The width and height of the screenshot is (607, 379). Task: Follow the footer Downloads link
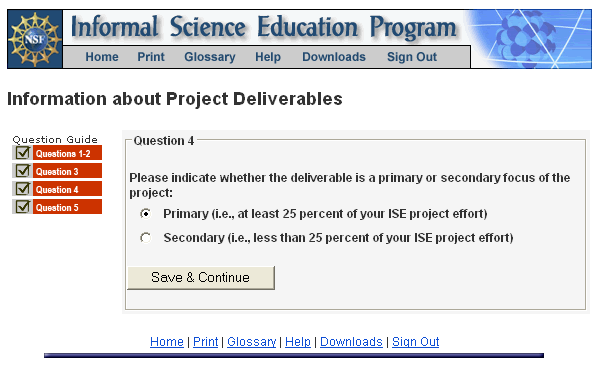(x=351, y=342)
